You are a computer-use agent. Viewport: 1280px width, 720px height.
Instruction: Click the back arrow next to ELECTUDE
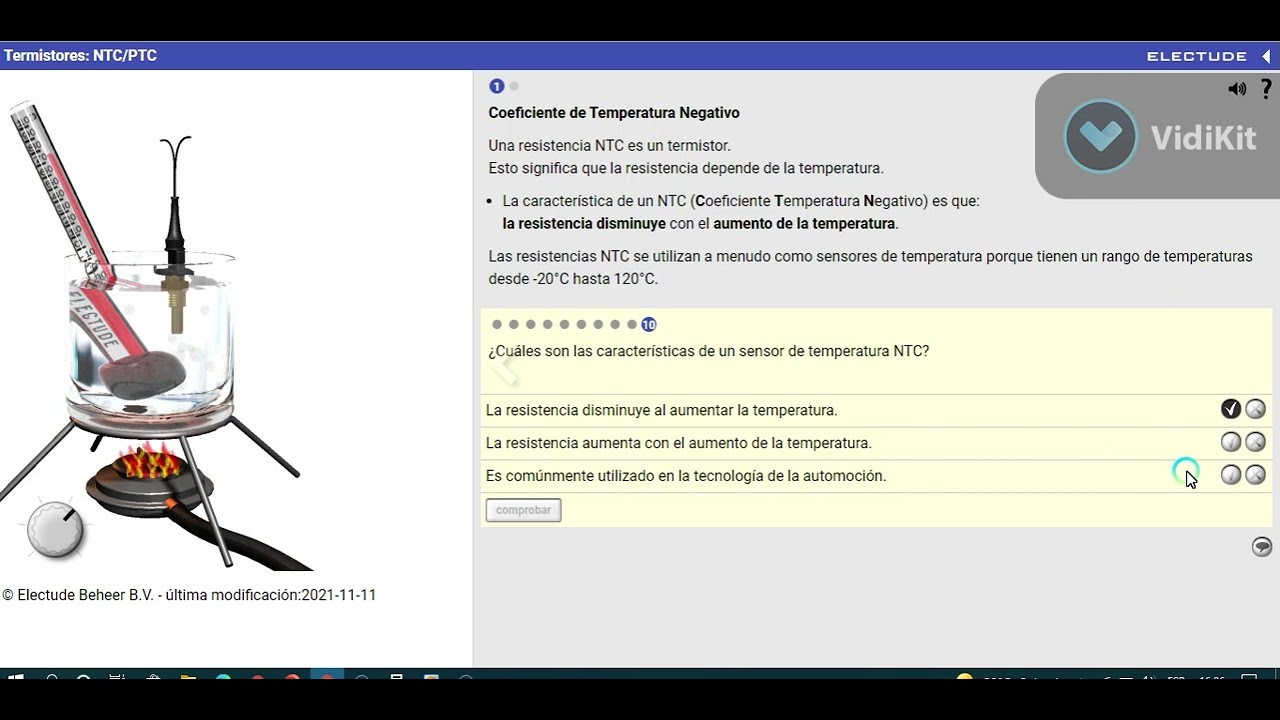pyautogui.click(x=1266, y=56)
